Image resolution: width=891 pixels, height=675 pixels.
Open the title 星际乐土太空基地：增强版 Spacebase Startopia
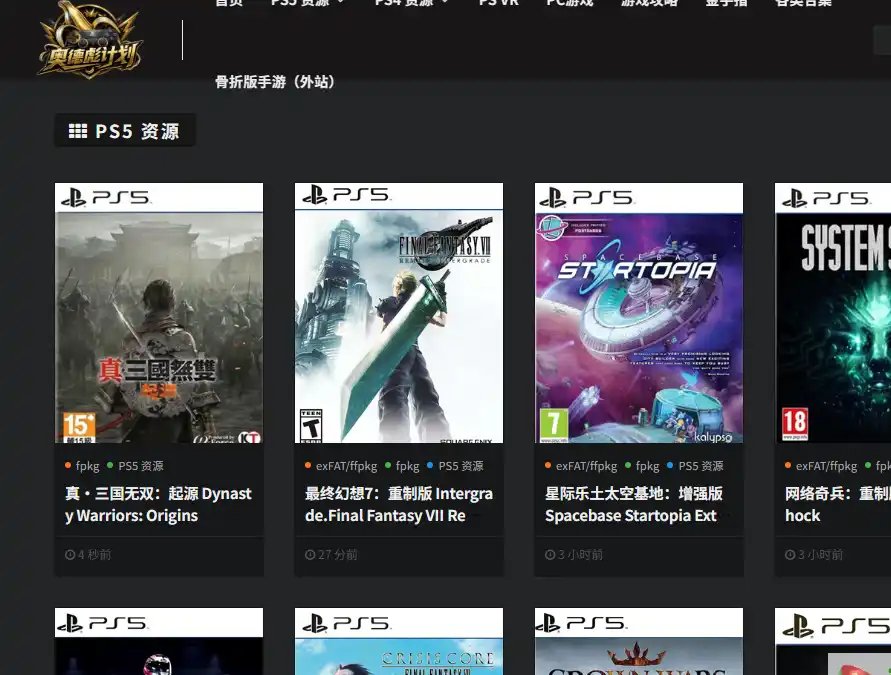[634, 505]
